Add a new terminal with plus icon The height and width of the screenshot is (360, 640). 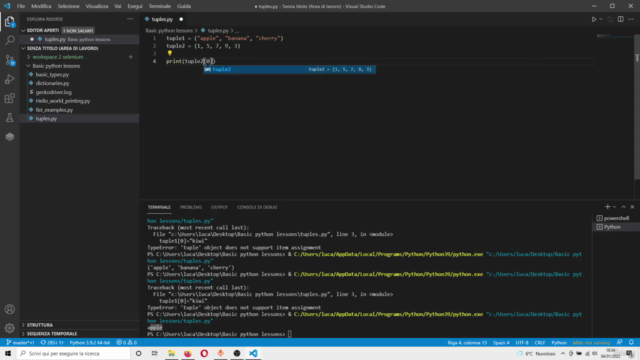click(x=607, y=207)
